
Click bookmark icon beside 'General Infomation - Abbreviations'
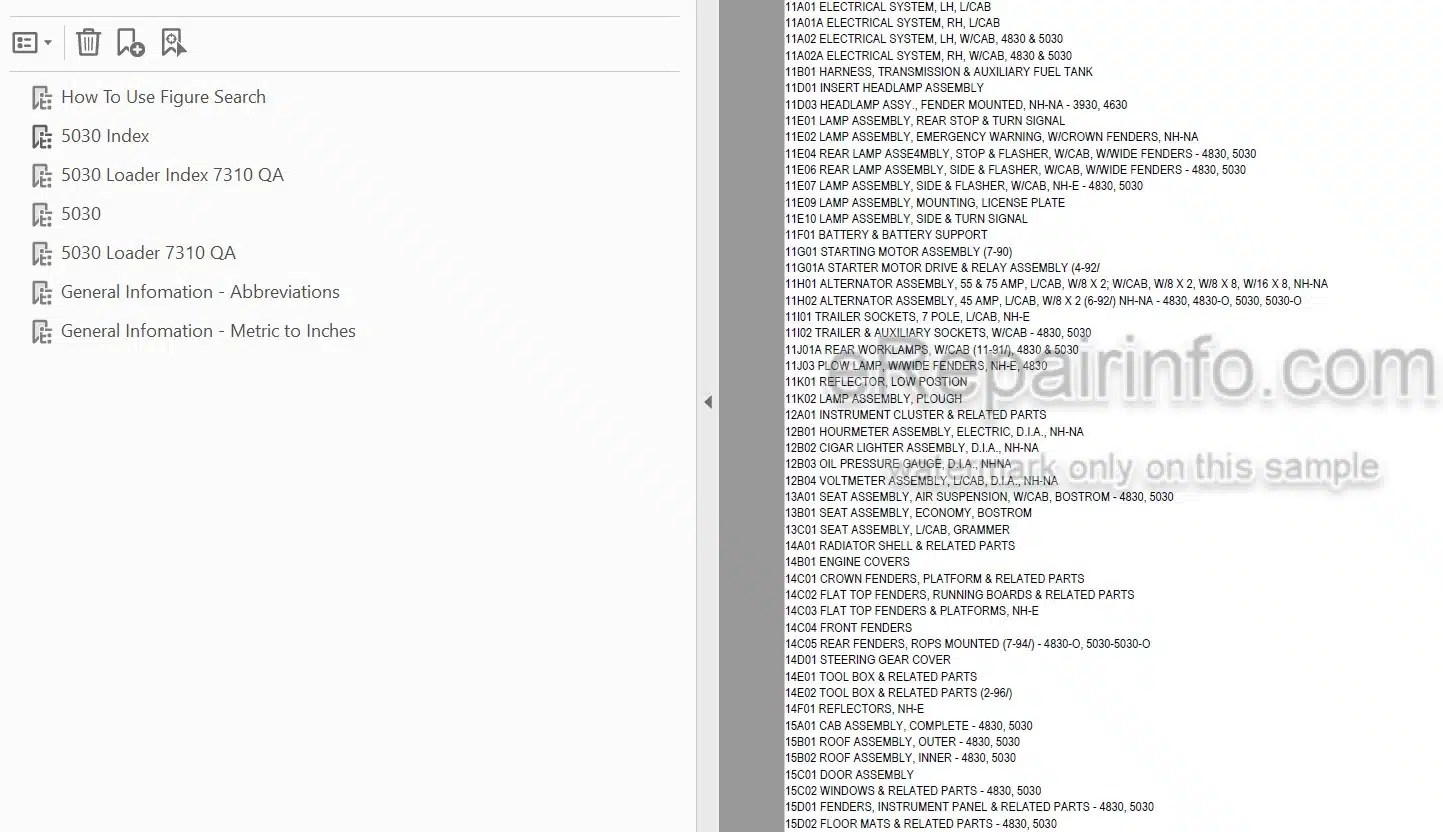click(42, 293)
